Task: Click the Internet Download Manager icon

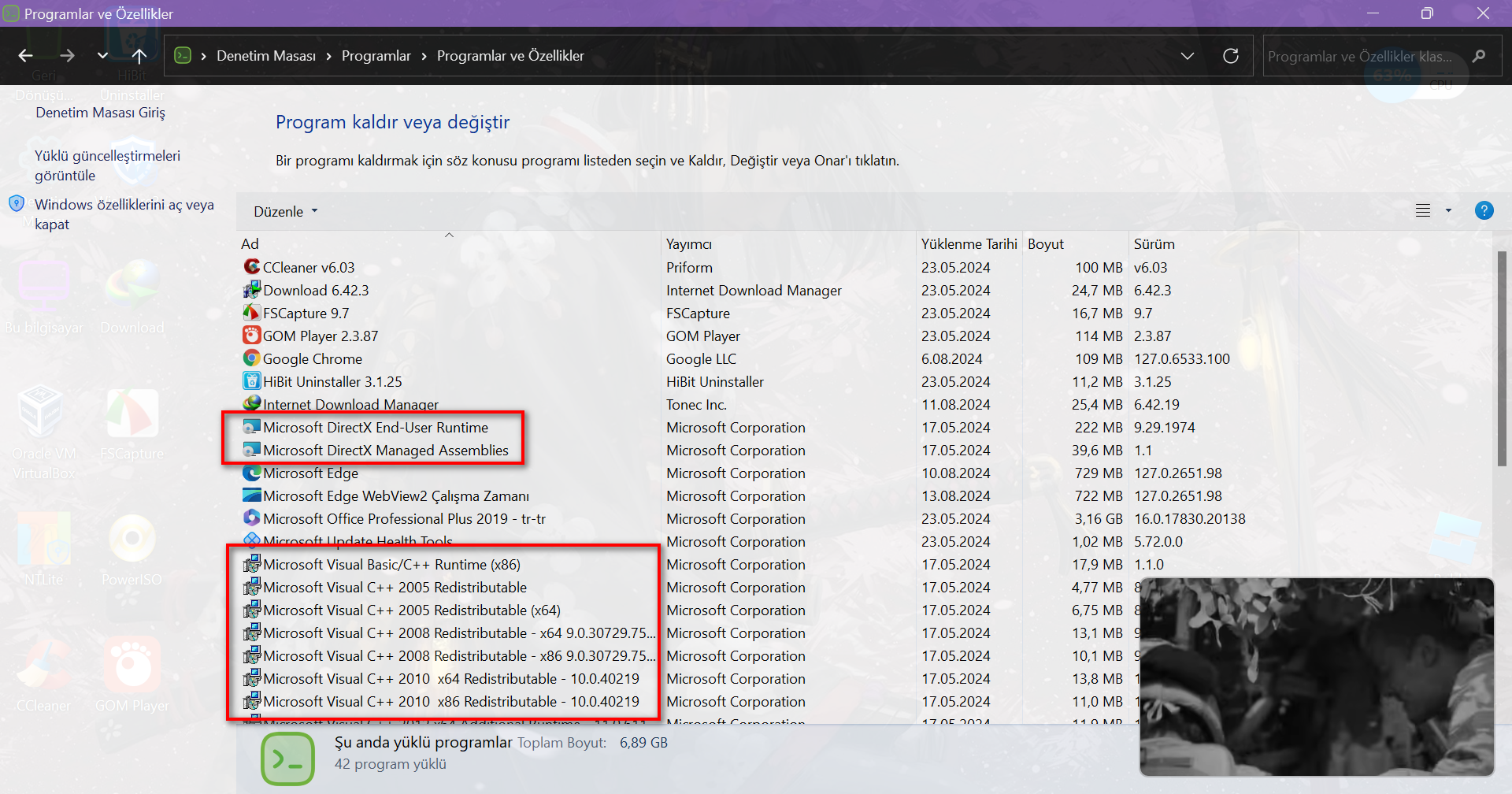Action: tap(251, 404)
